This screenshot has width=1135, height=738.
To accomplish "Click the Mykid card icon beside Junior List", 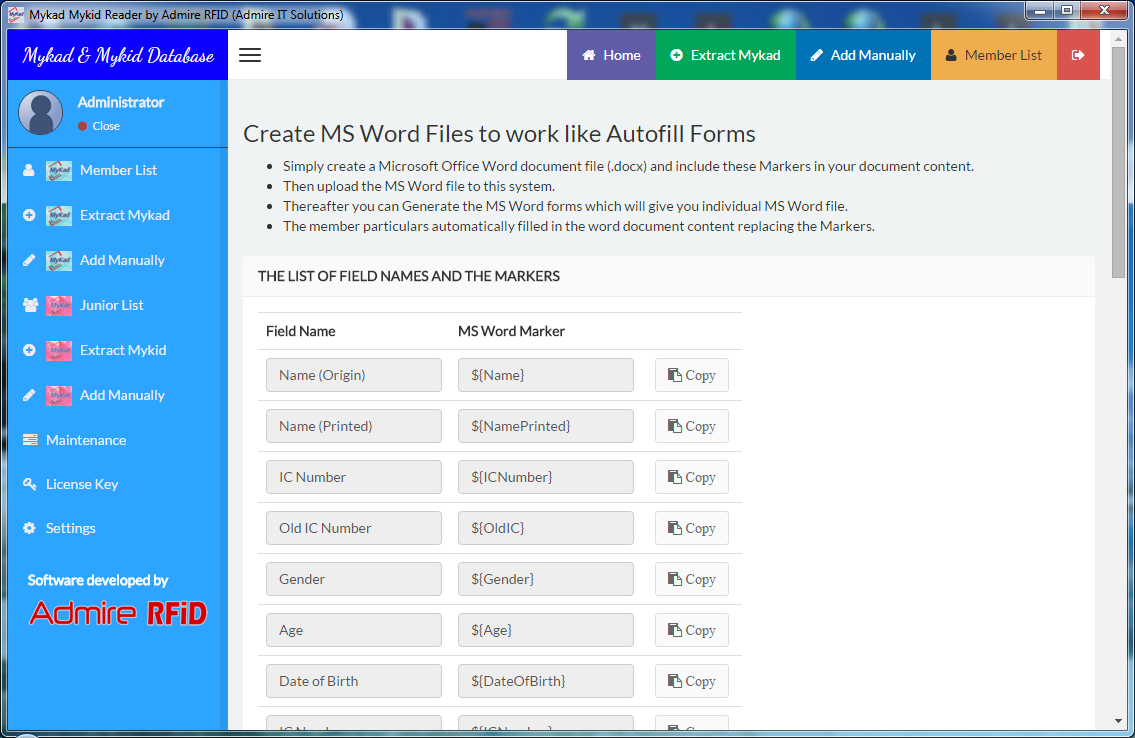I will click(59, 305).
